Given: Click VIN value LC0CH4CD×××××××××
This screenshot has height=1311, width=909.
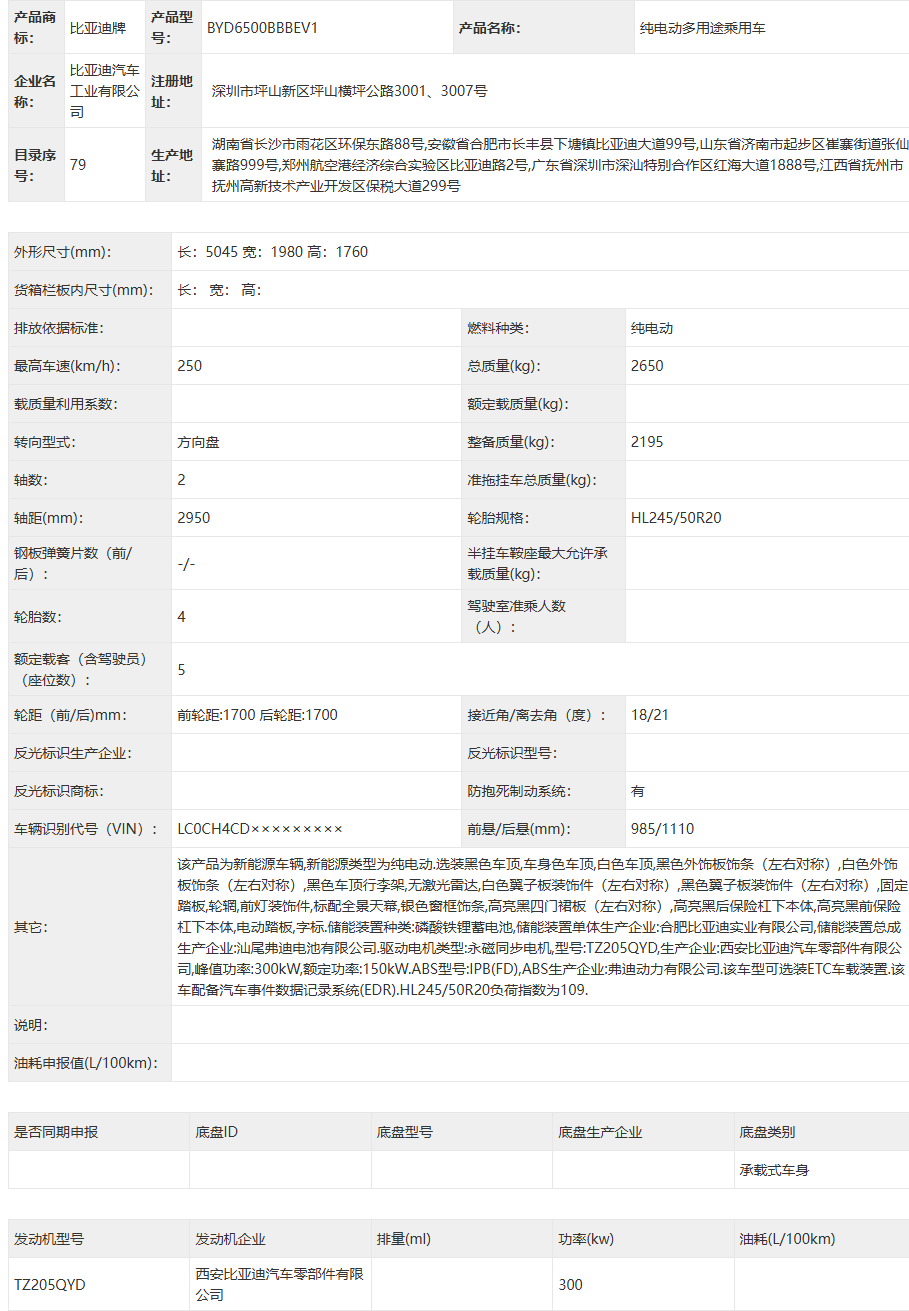Looking at the screenshot, I should pyautogui.click(x=260, y=829).
